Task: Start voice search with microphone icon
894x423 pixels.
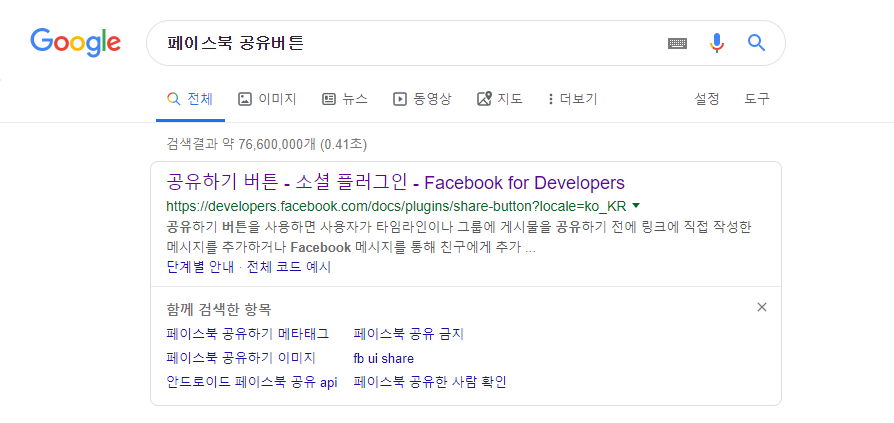Action: click(717, 43)
